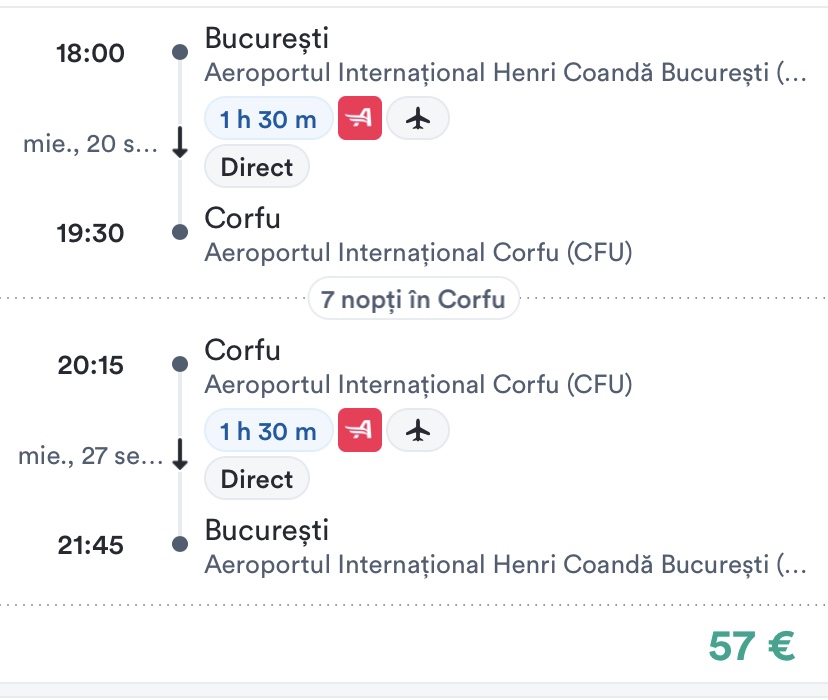828x700 pixels.
Task: Click the return flight airplane icon
Action: tap(418, 431)
